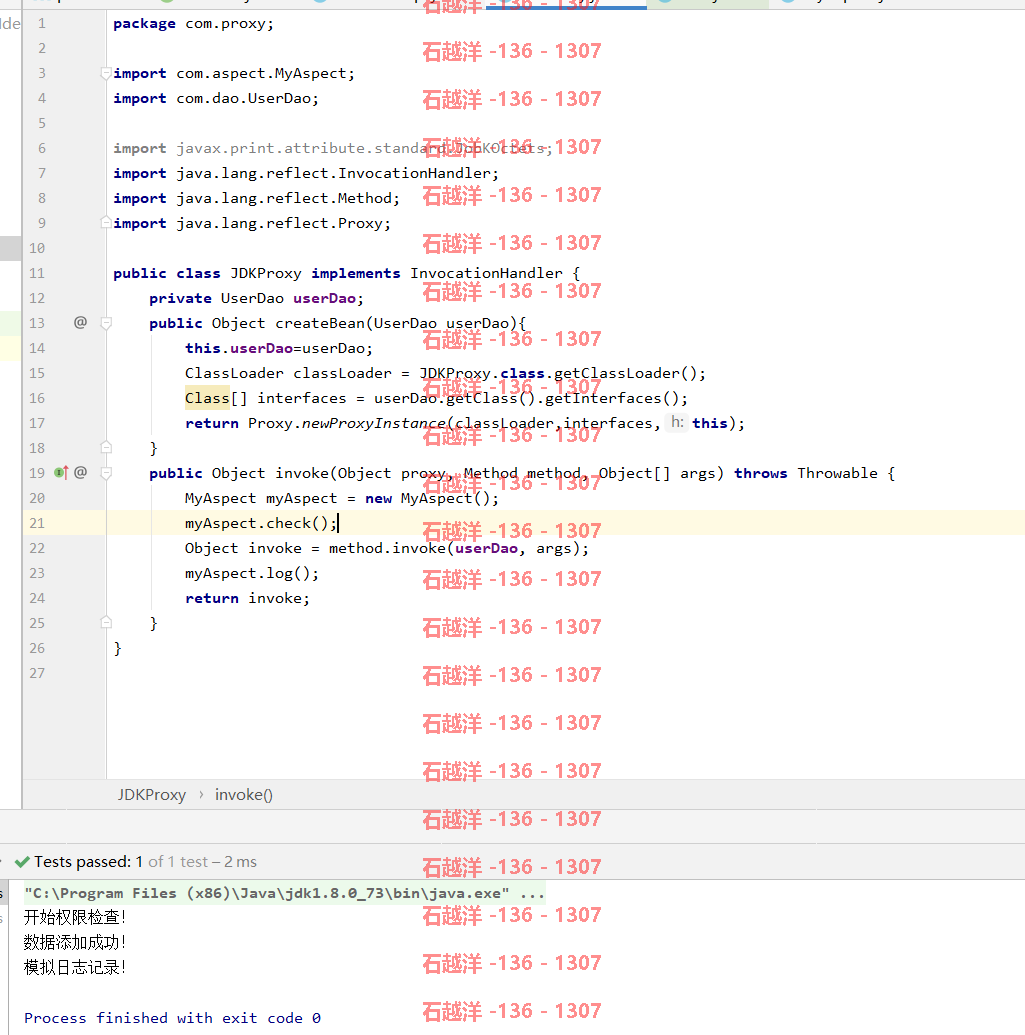Click 'this.userDao' on line 14
1025x1035 pixels.
point(239,349)
